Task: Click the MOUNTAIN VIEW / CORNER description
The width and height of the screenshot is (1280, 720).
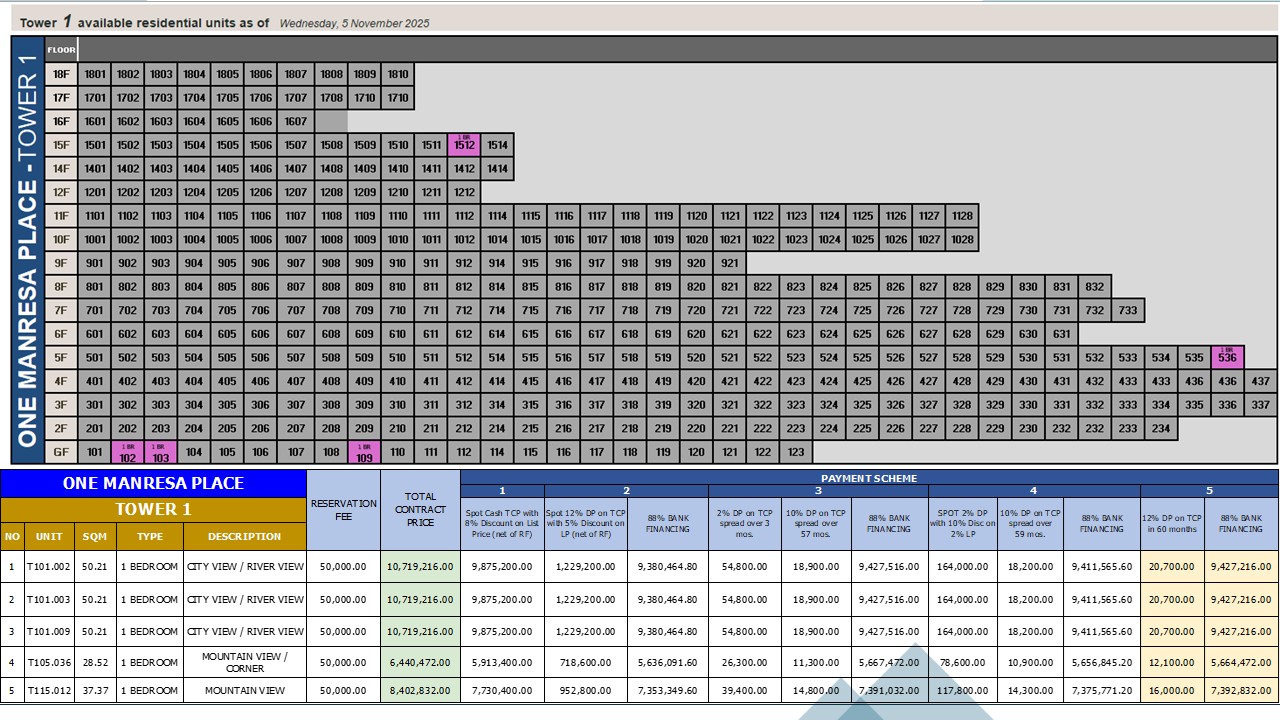Action: (245, 662)
